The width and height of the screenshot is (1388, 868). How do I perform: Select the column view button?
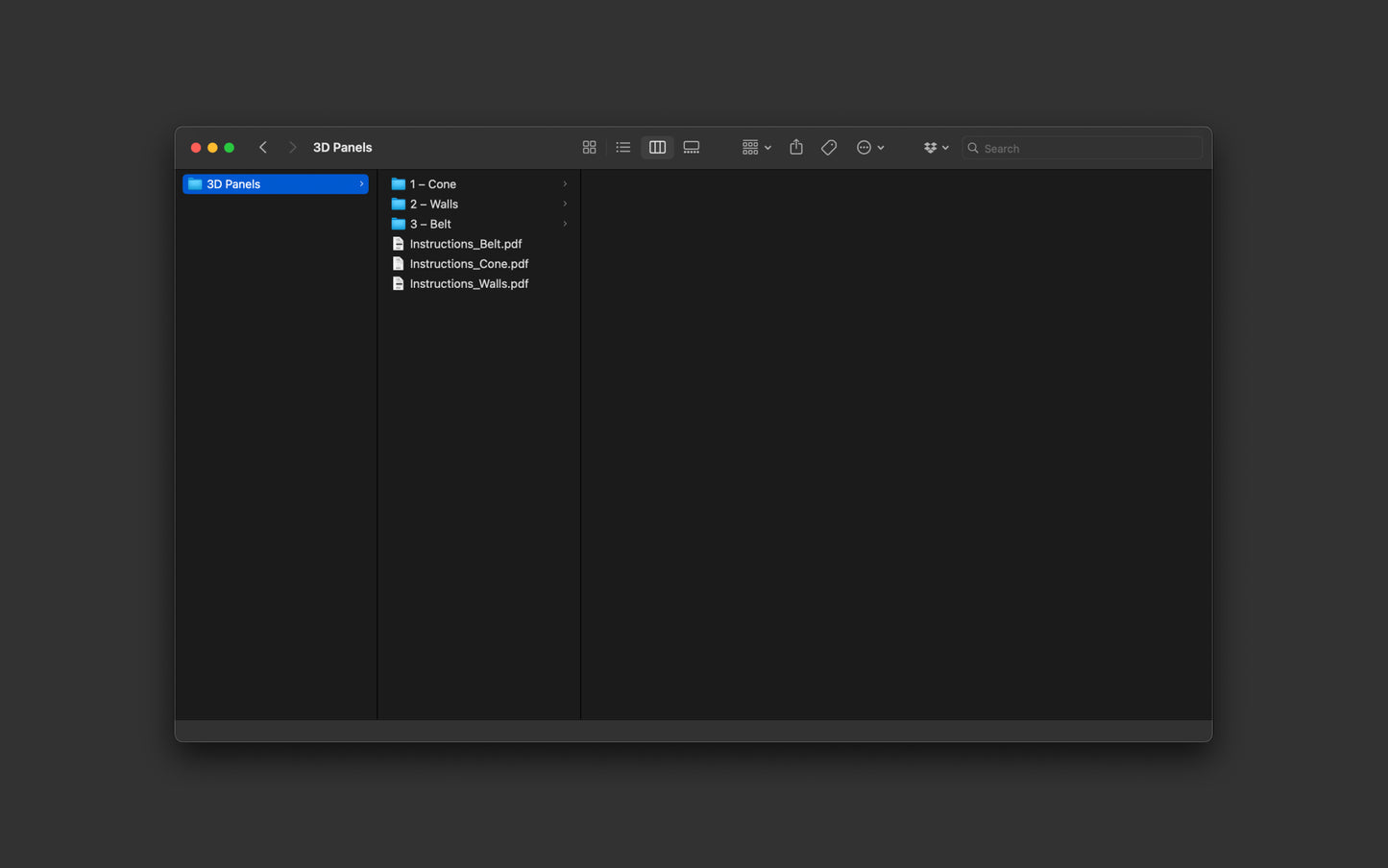(657, 148)
